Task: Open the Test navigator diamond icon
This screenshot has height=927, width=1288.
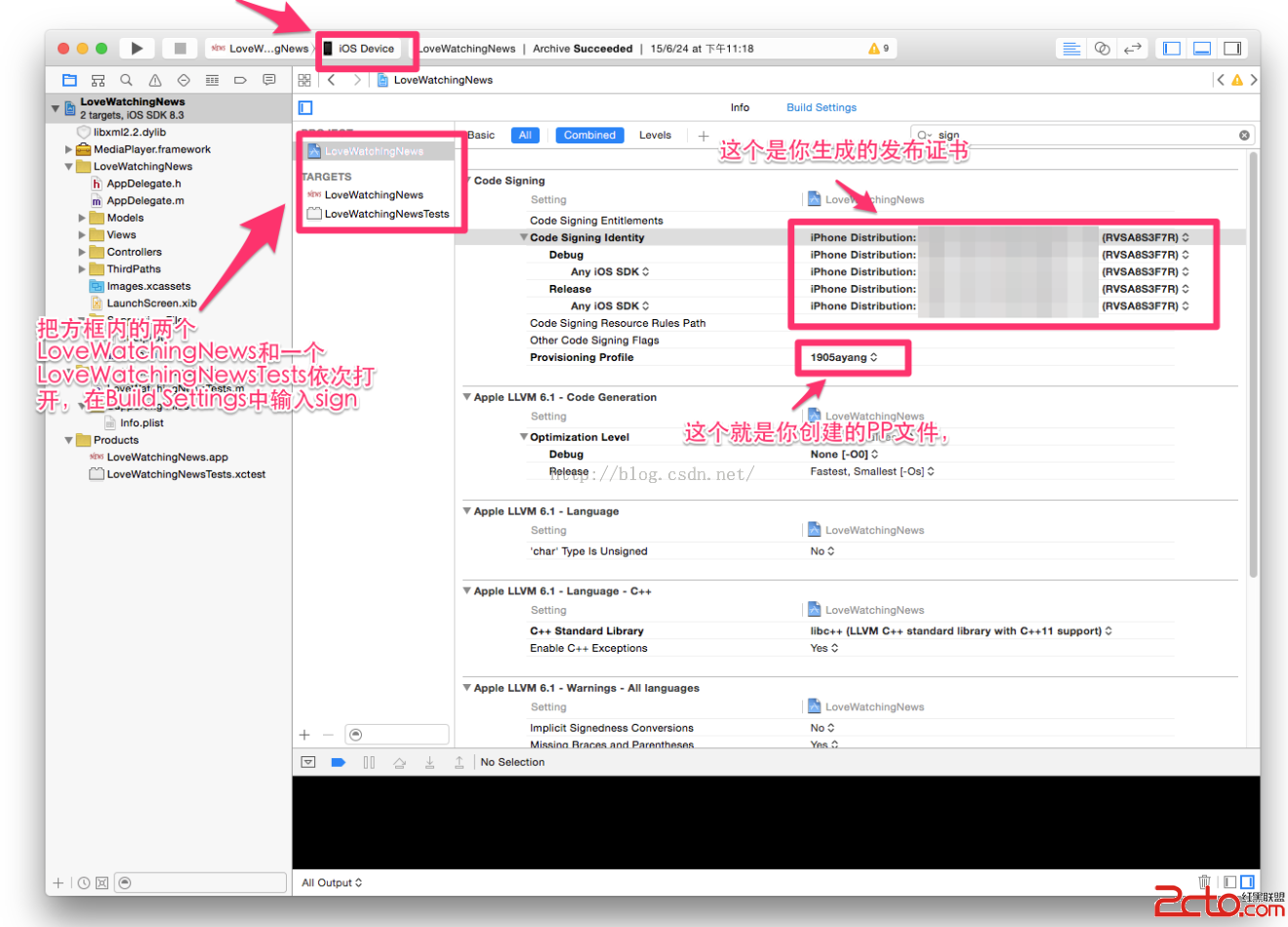Action: tap(183, 80)
